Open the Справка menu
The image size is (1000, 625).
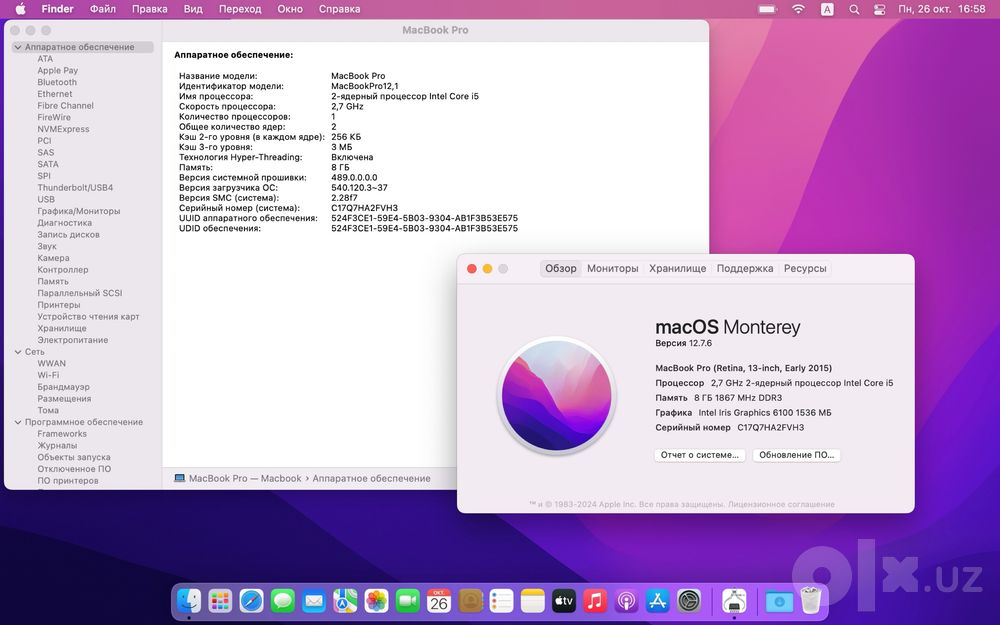point(339,9)
